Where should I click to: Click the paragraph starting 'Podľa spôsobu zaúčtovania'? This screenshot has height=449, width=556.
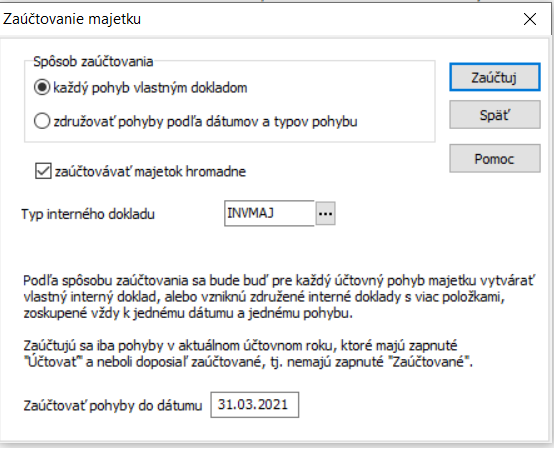pos(279,297)
